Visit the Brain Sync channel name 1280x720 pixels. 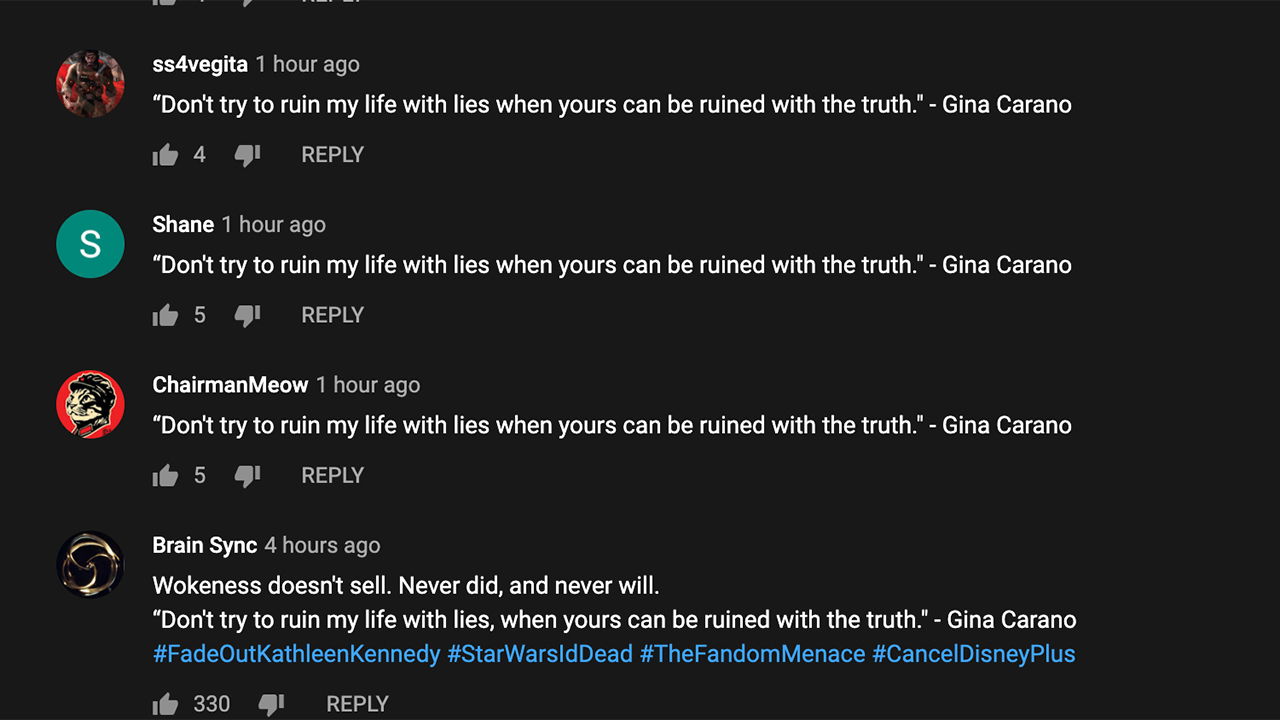tap(205, 545)
